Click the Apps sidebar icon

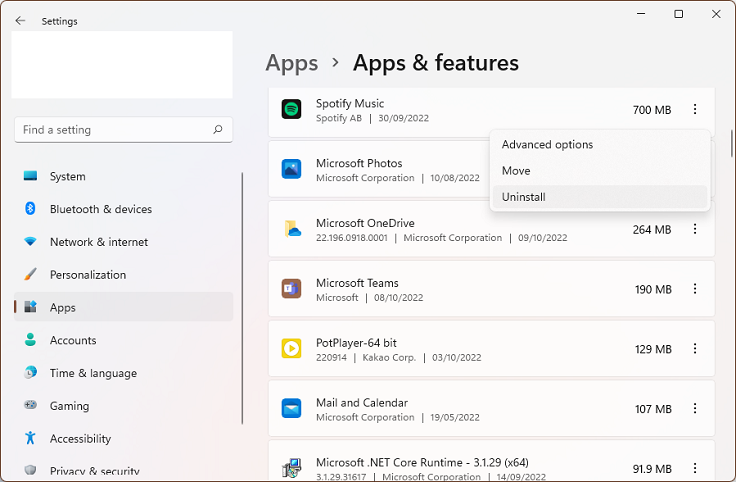coord(31,307)
